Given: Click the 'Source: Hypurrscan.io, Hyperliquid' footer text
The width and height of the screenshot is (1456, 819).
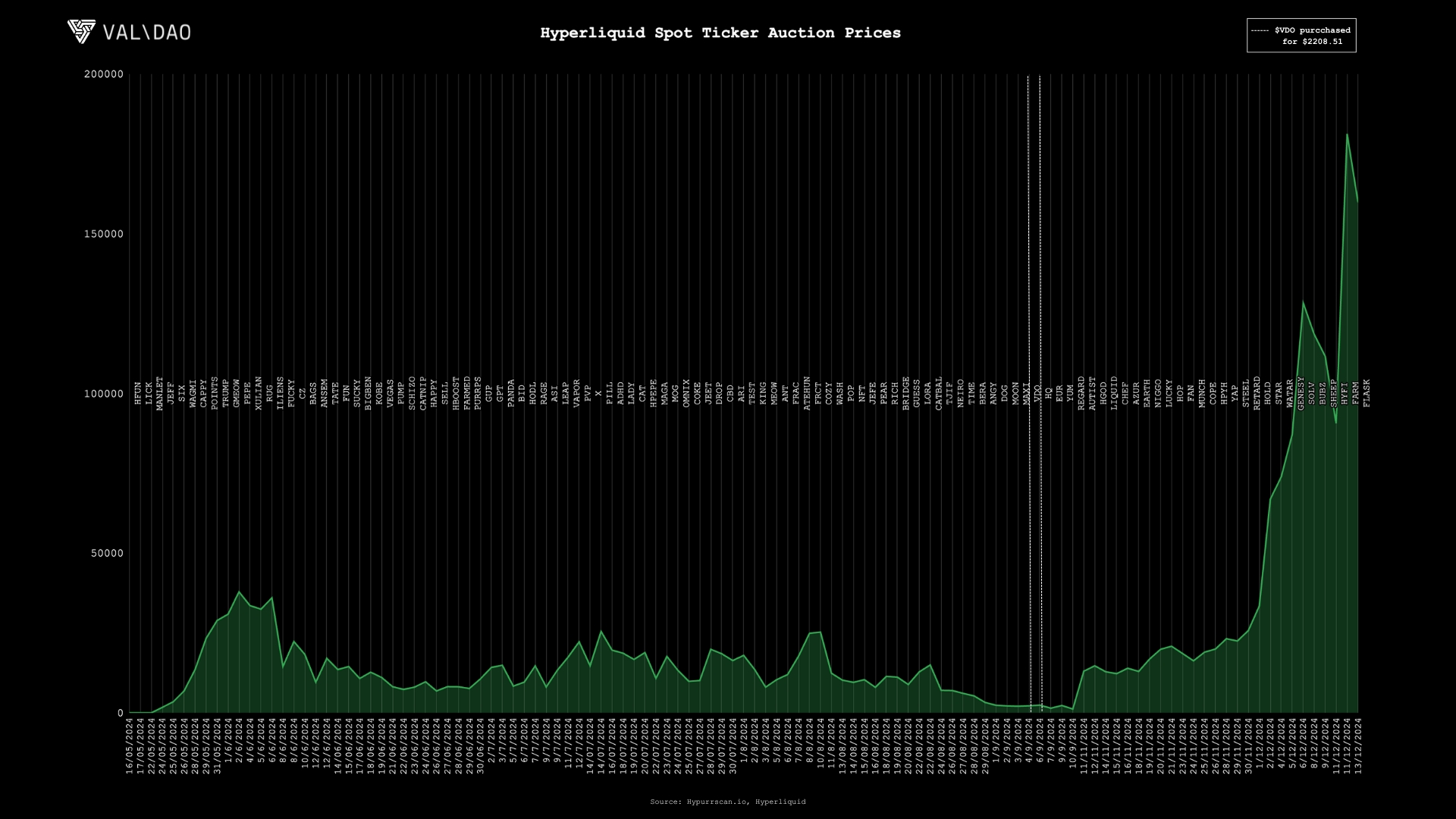Looking at the screenshot, I should coord(728,802).
